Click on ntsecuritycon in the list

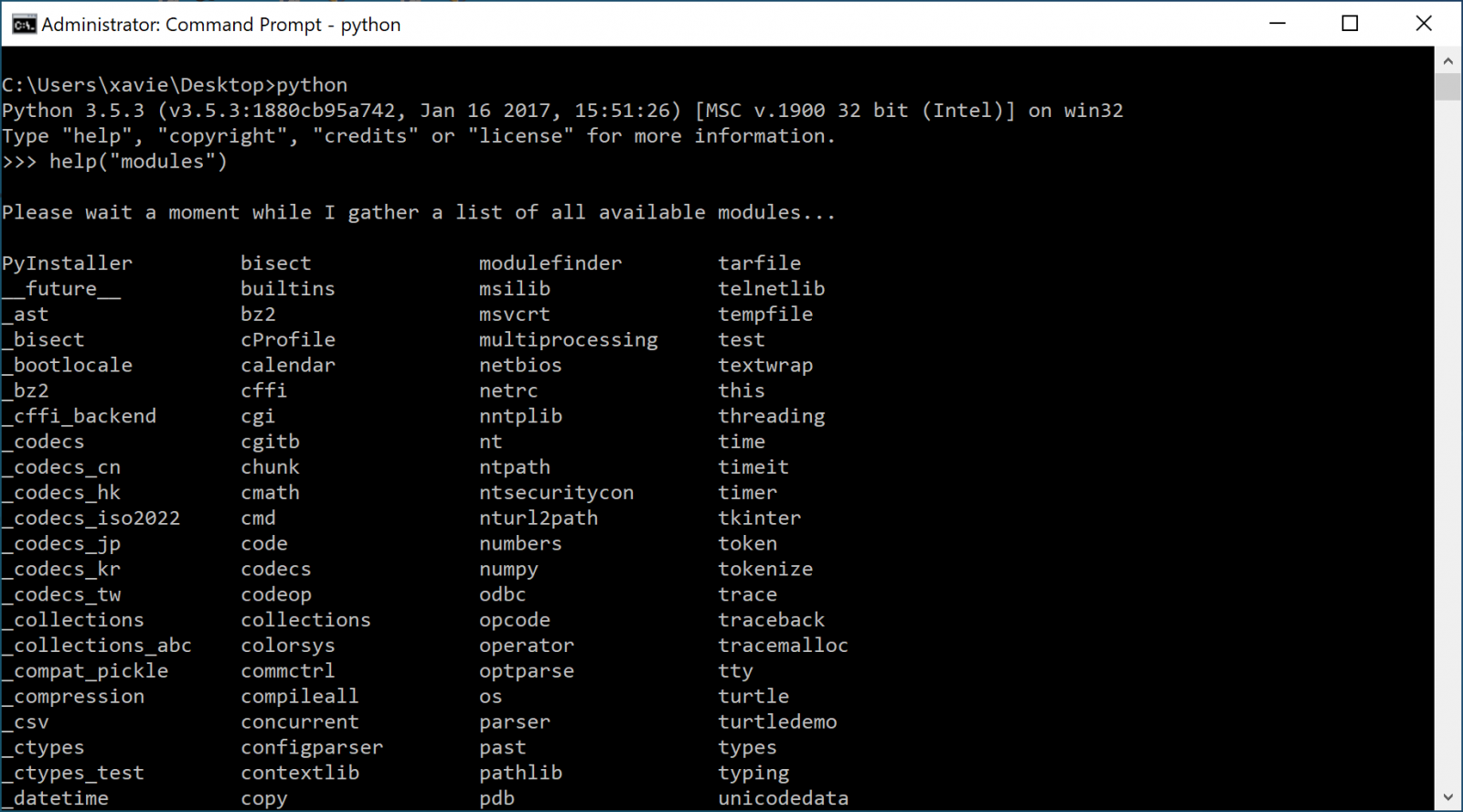click(556, 493)
